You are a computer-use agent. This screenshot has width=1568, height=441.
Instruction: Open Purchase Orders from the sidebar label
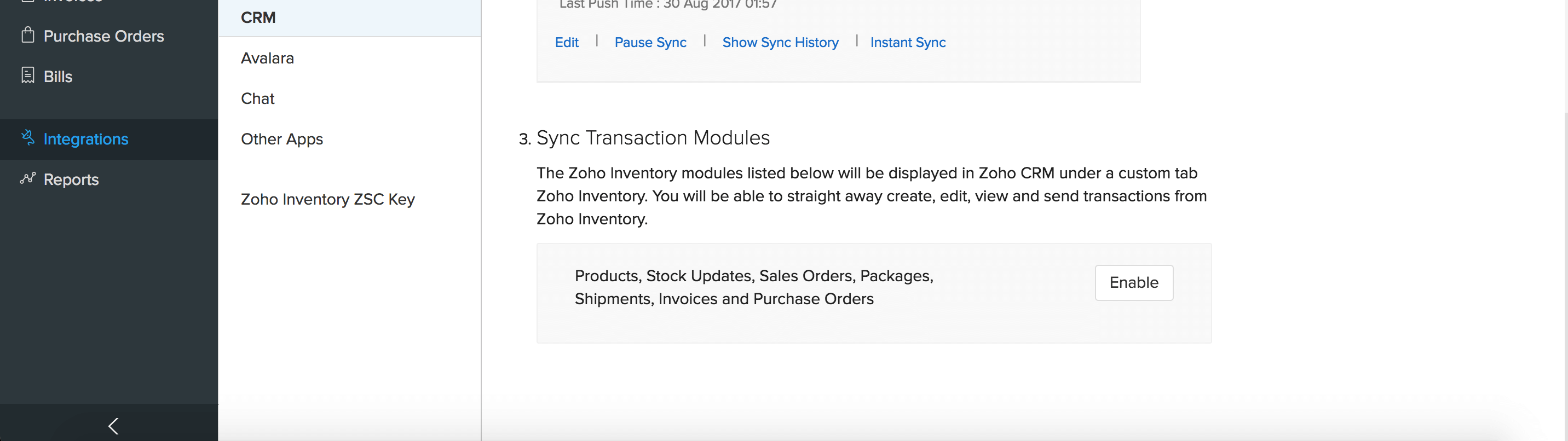coord(103,37)
